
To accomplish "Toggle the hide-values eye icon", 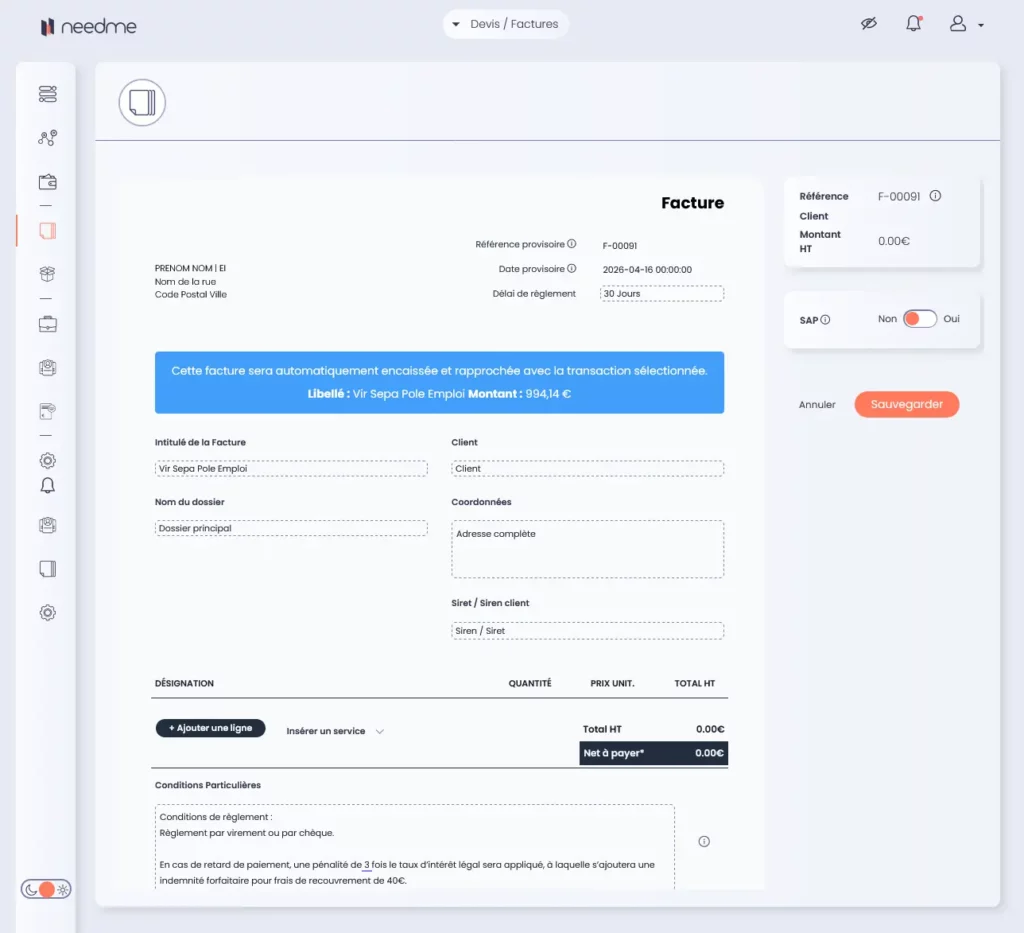I will [868, 24].
